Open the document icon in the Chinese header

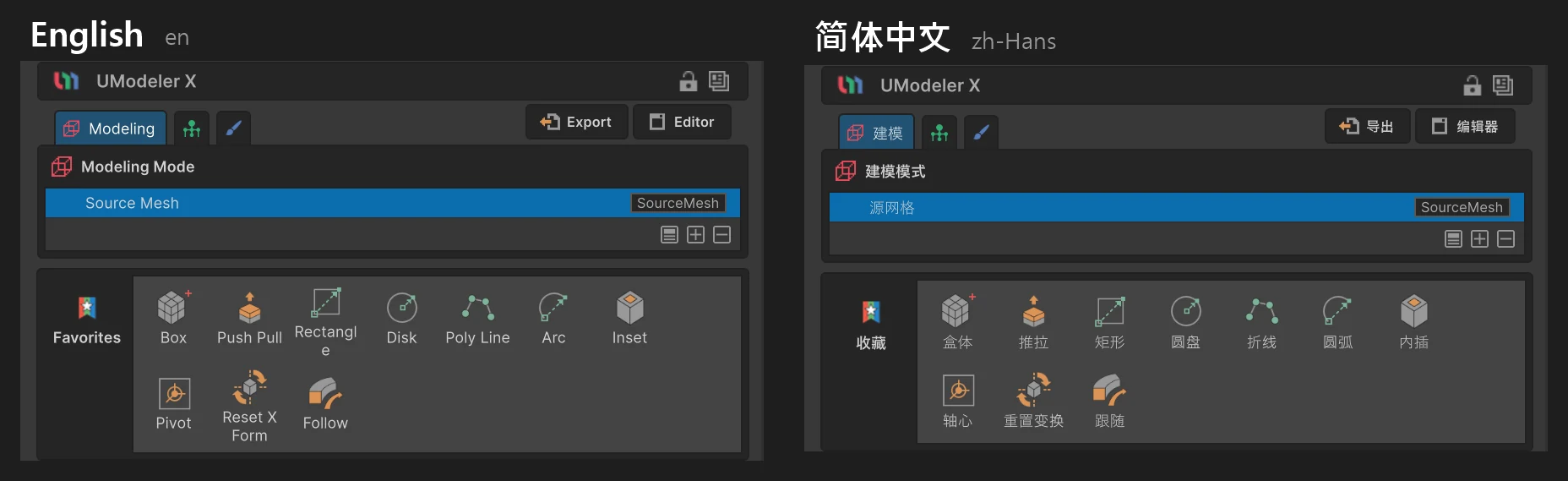tap(1503, 85)
